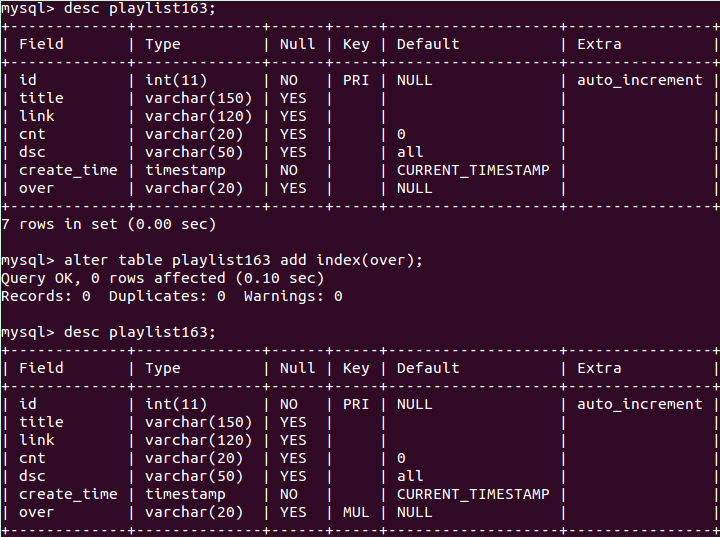
Task: Click the 'Records: 0 Duplicates: 0 Warnings: 0' line
Action: point(172,296)
